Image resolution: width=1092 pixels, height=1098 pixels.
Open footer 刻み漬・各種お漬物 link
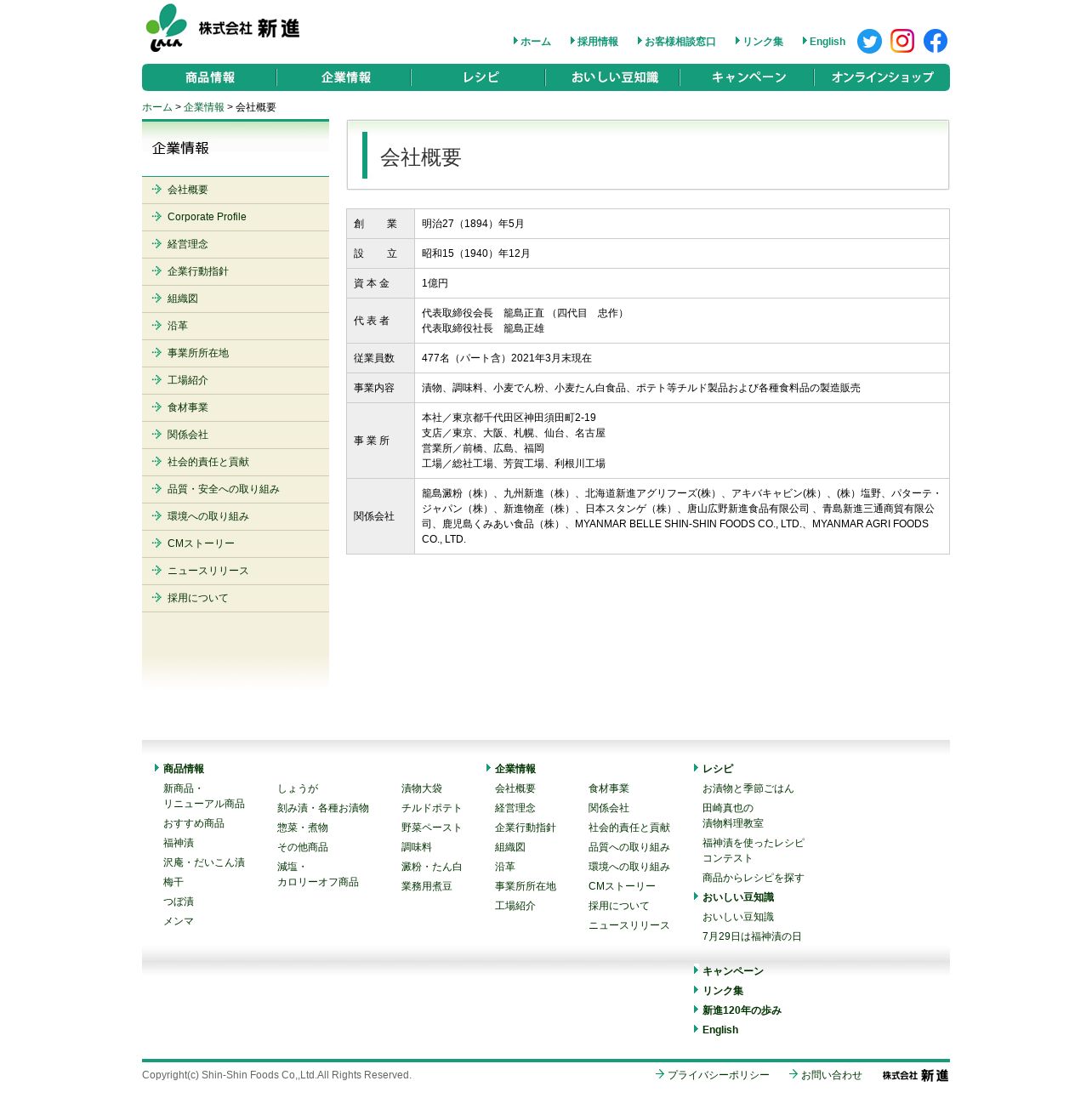[323, 808]
